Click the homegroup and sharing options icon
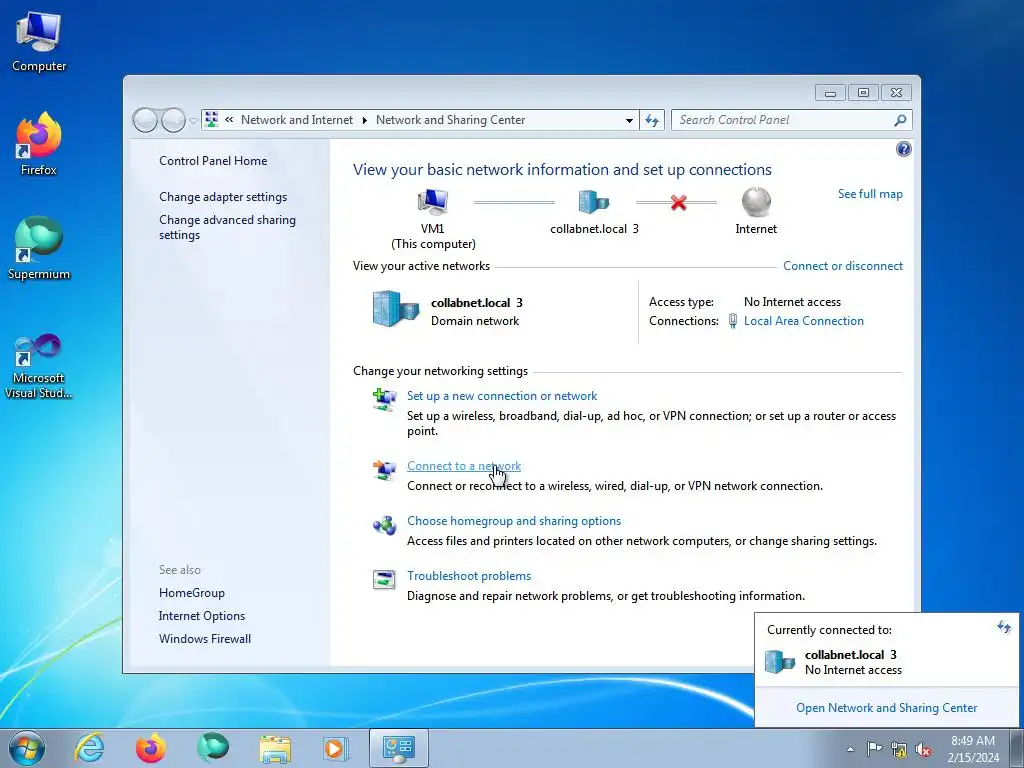 click(x=384, y=524)
